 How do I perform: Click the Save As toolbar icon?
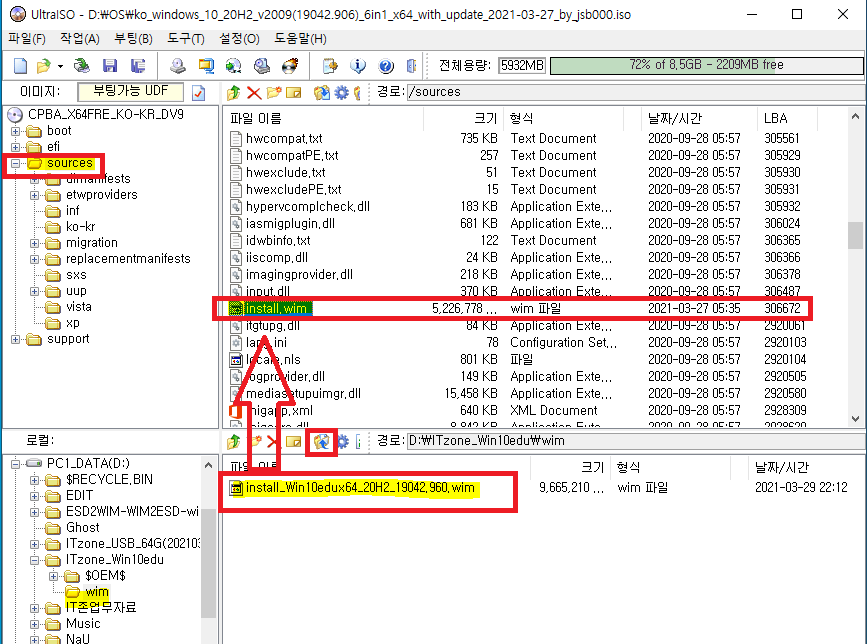pos(138,66)
